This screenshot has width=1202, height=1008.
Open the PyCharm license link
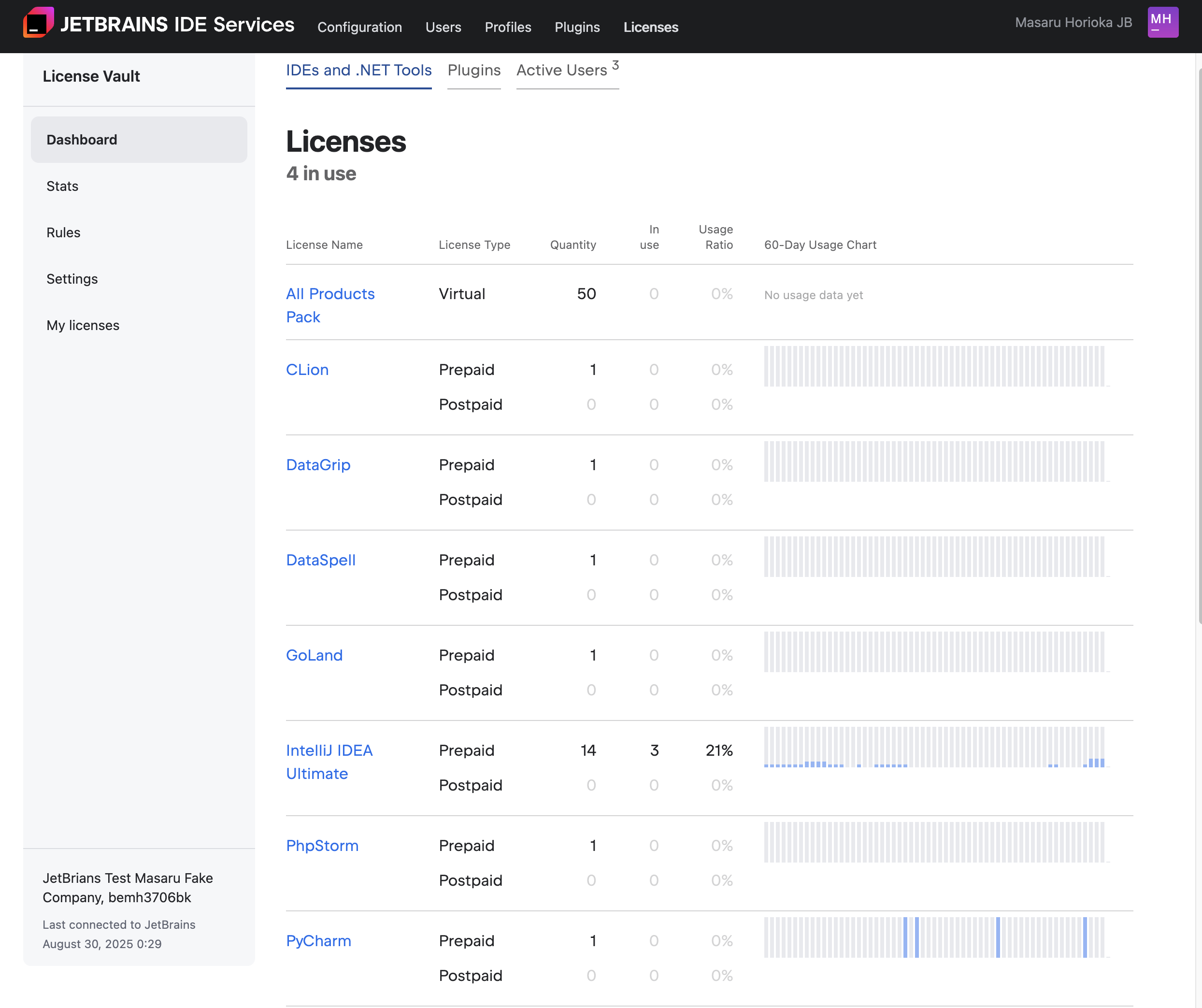click(319, 940)
